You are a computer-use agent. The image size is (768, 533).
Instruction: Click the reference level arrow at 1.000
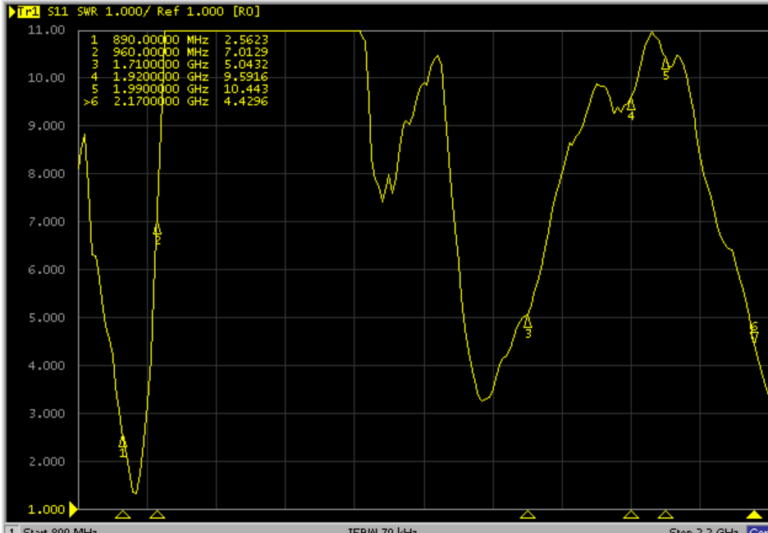click(x=73, y=509)
